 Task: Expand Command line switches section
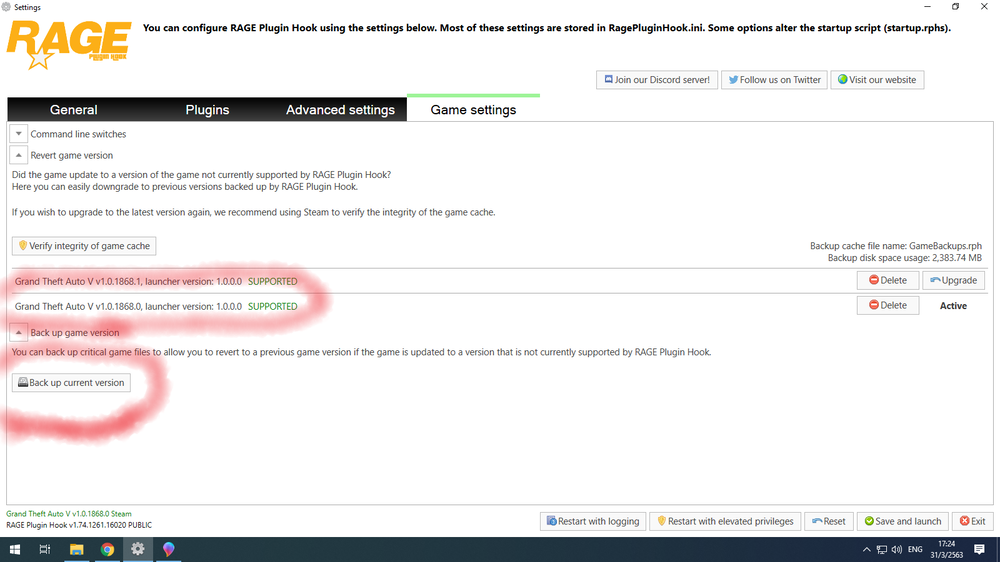click(18, 134)
